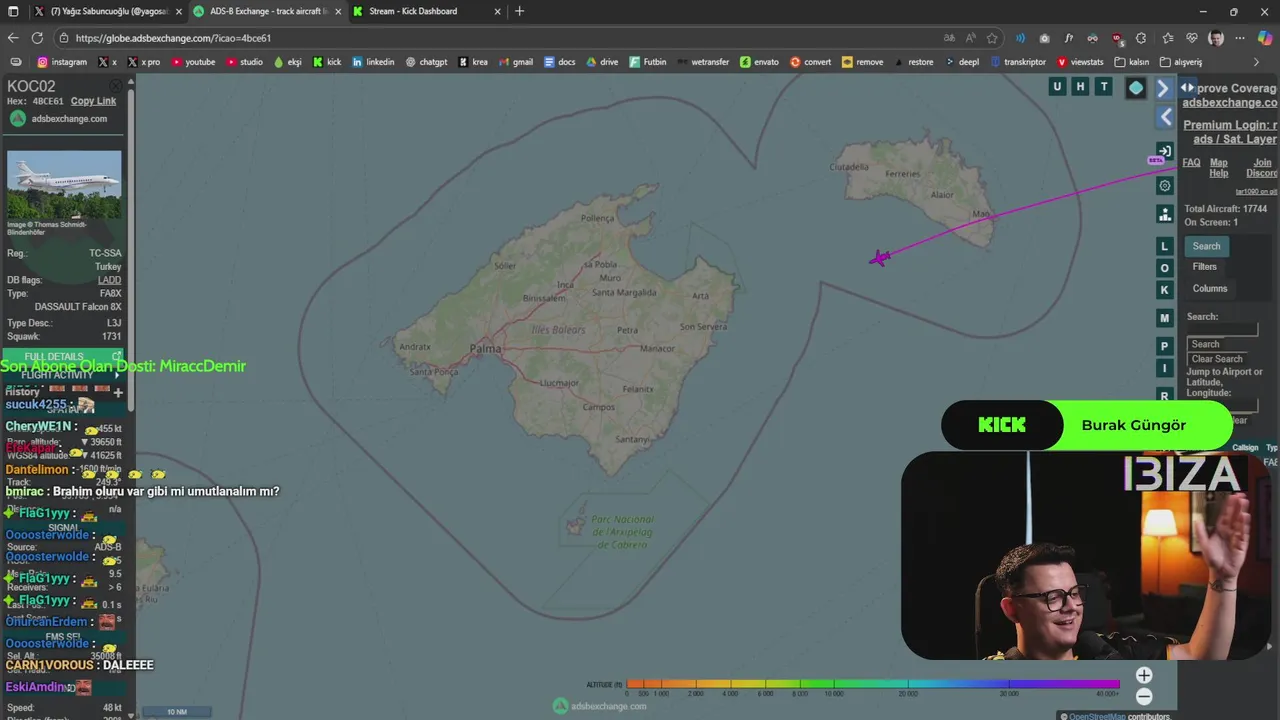The height and width of the screenshot is (720, 1280).
Task: Open the kick bookmark
Action: 327,62
